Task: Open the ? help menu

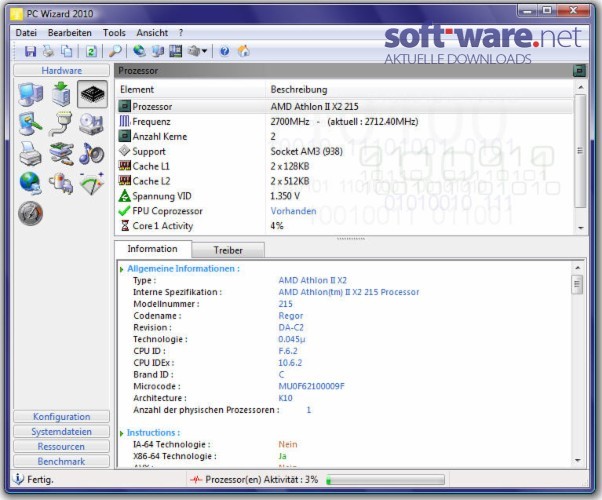Action: pos(181,33)
